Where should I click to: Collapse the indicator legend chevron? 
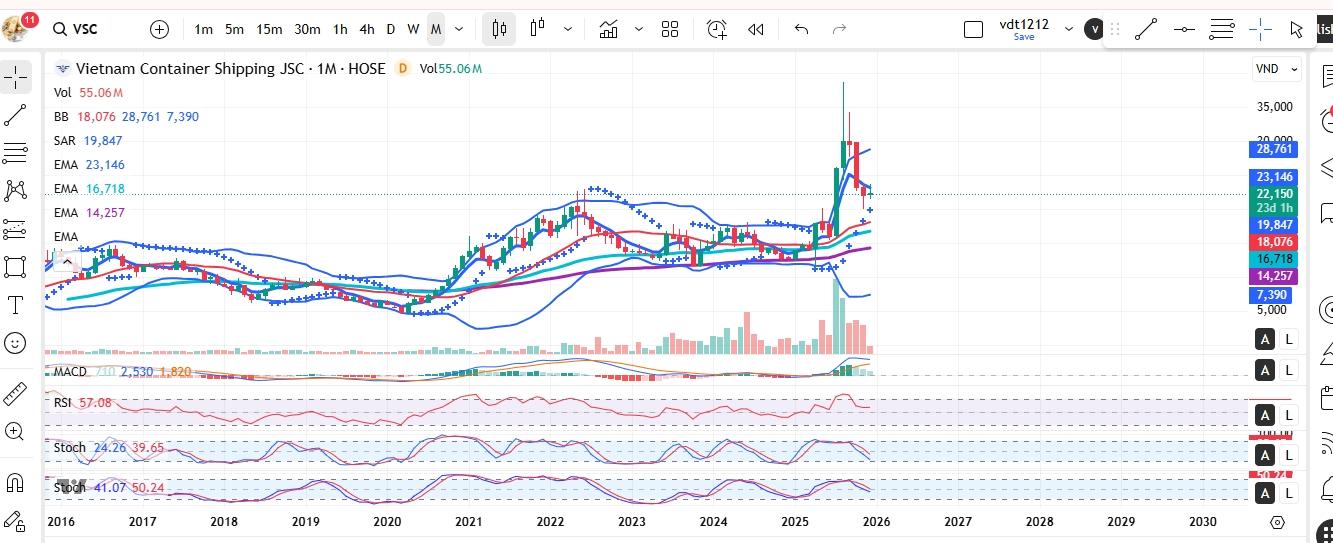pyautogui.click(x=66, y=262)
